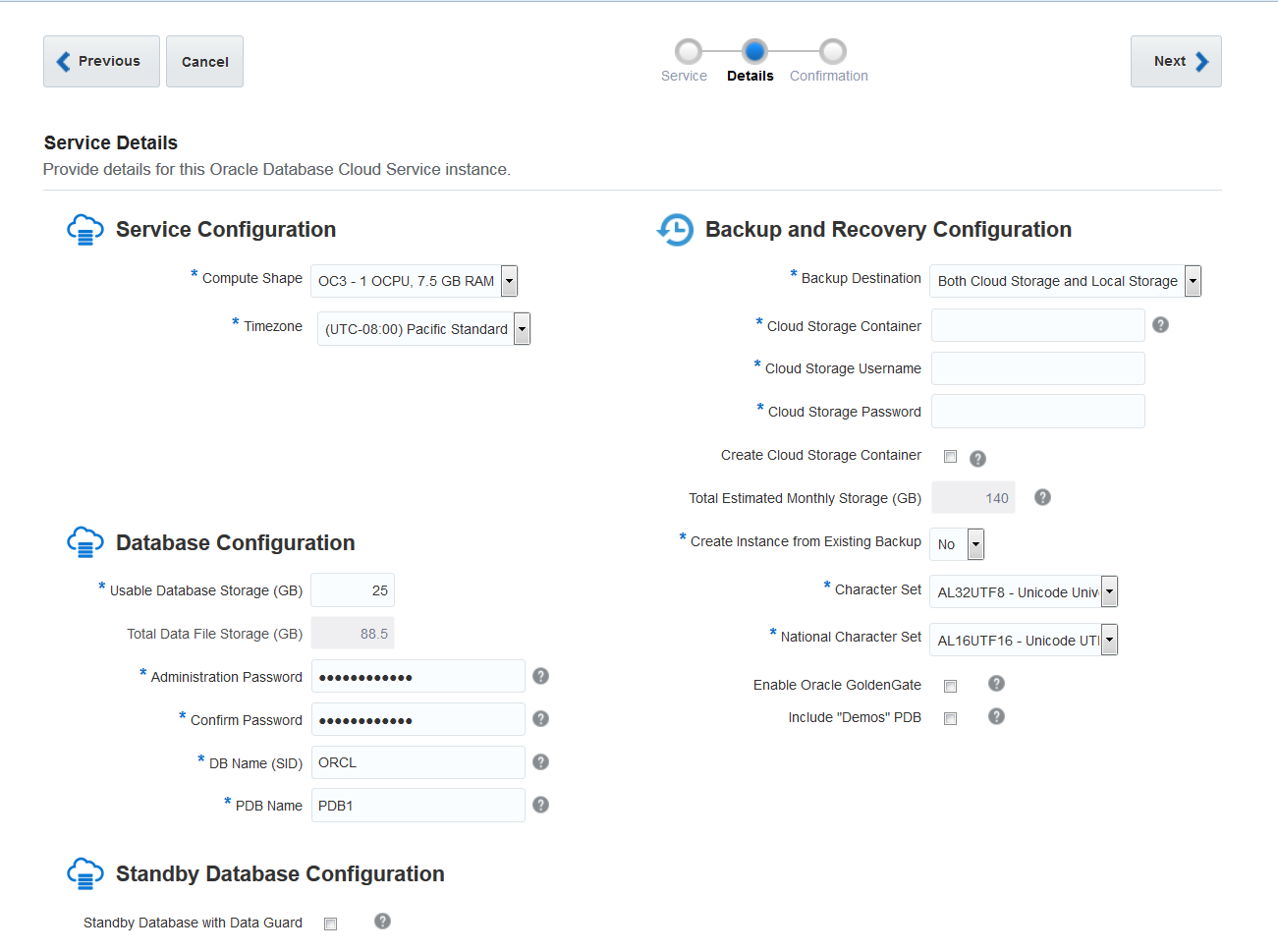Click the Backup and Recovery clock icon
Screen dimensions: 1278x952
pyautogui.click(x=675, y=229)
